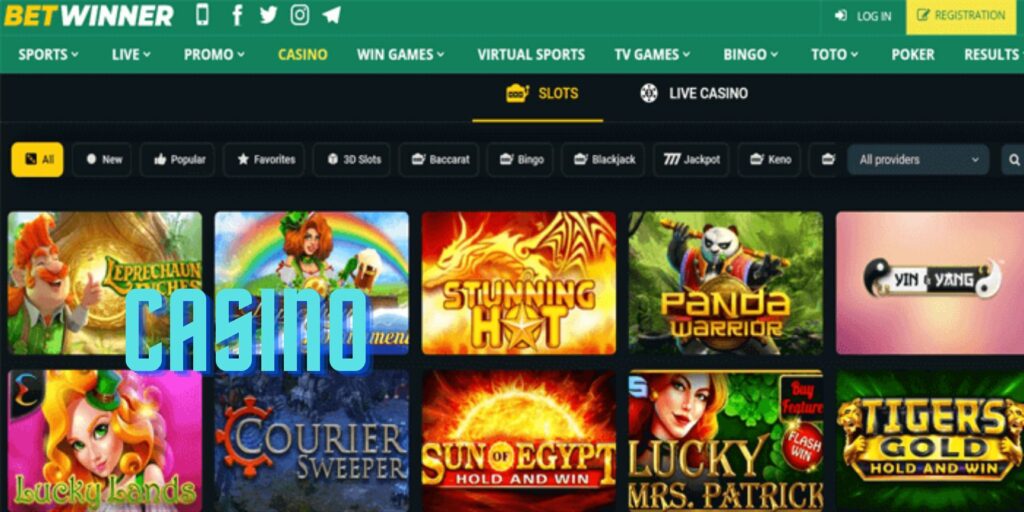Launch the Stunning Hot slot thumbnail

point(519,283)
